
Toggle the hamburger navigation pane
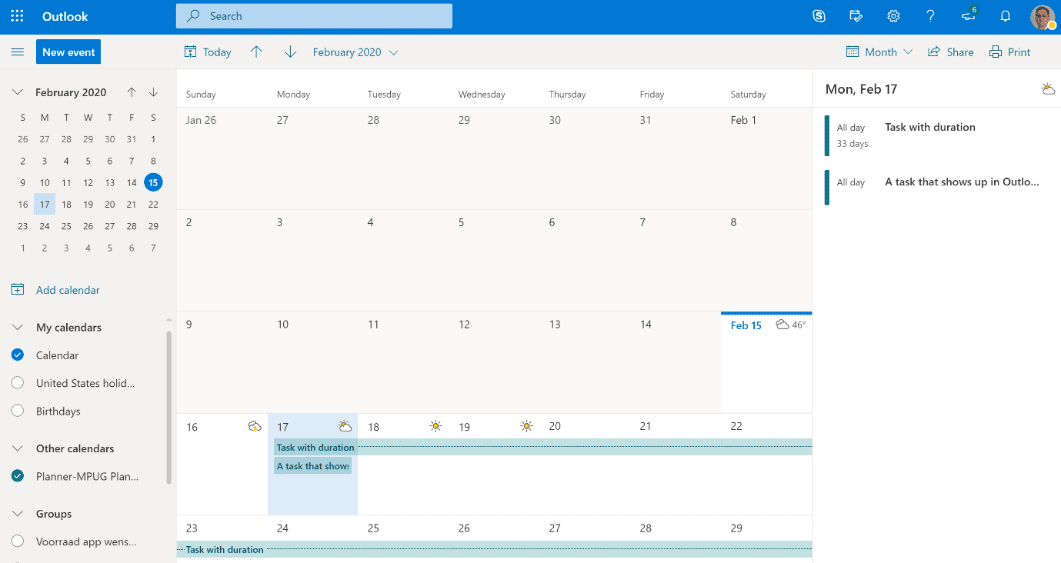pyautogui.click(x=18, y=52)
